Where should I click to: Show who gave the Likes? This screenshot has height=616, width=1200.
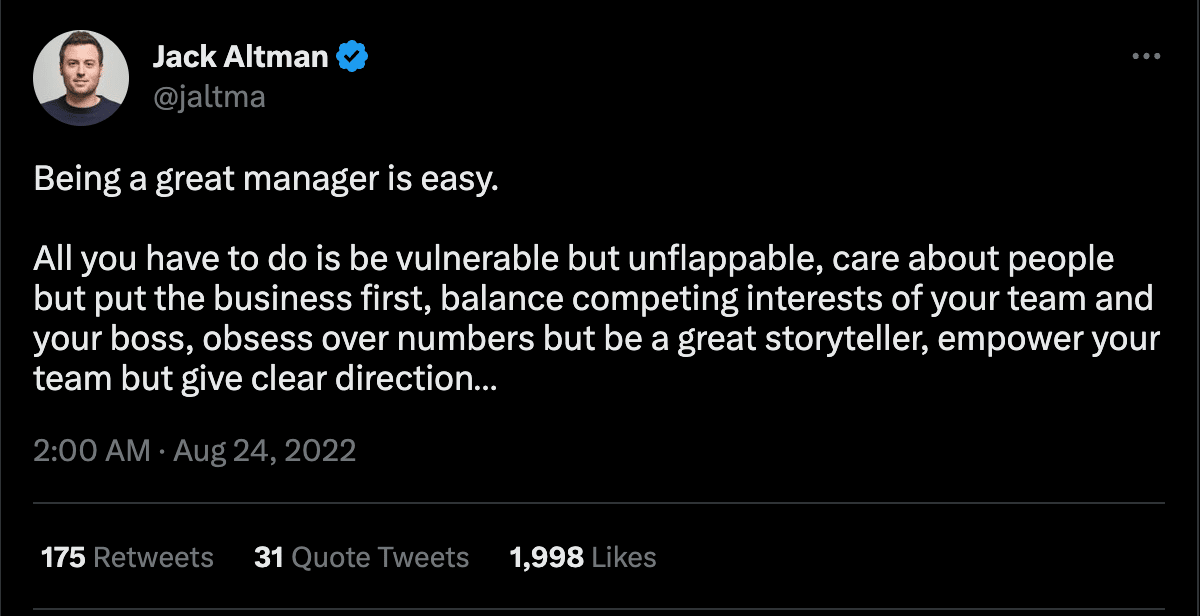(624, 557)
